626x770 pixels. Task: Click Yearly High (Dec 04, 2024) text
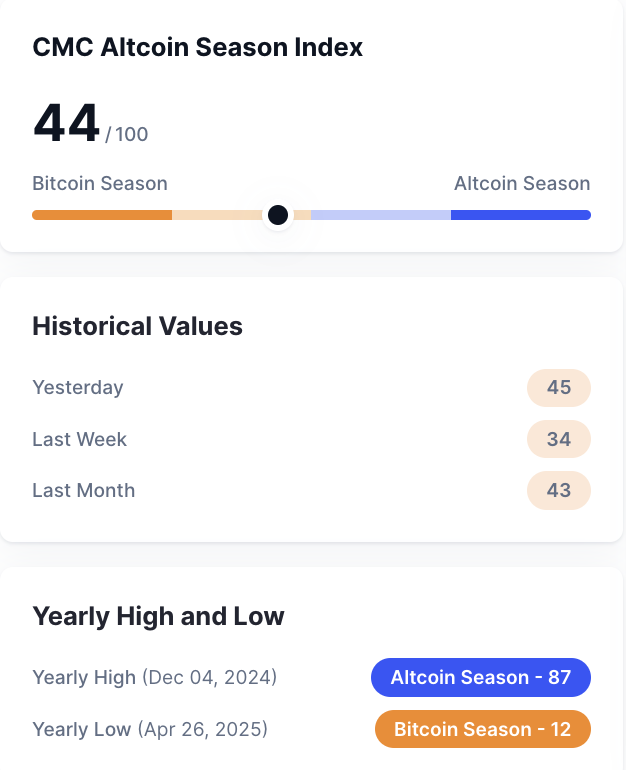point(155,678)
